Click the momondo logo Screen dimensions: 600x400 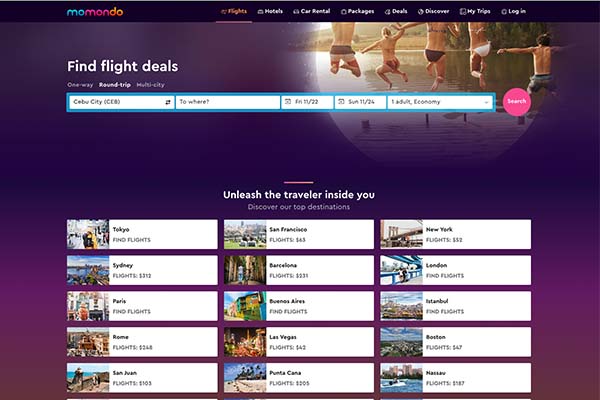coord(95,12)
